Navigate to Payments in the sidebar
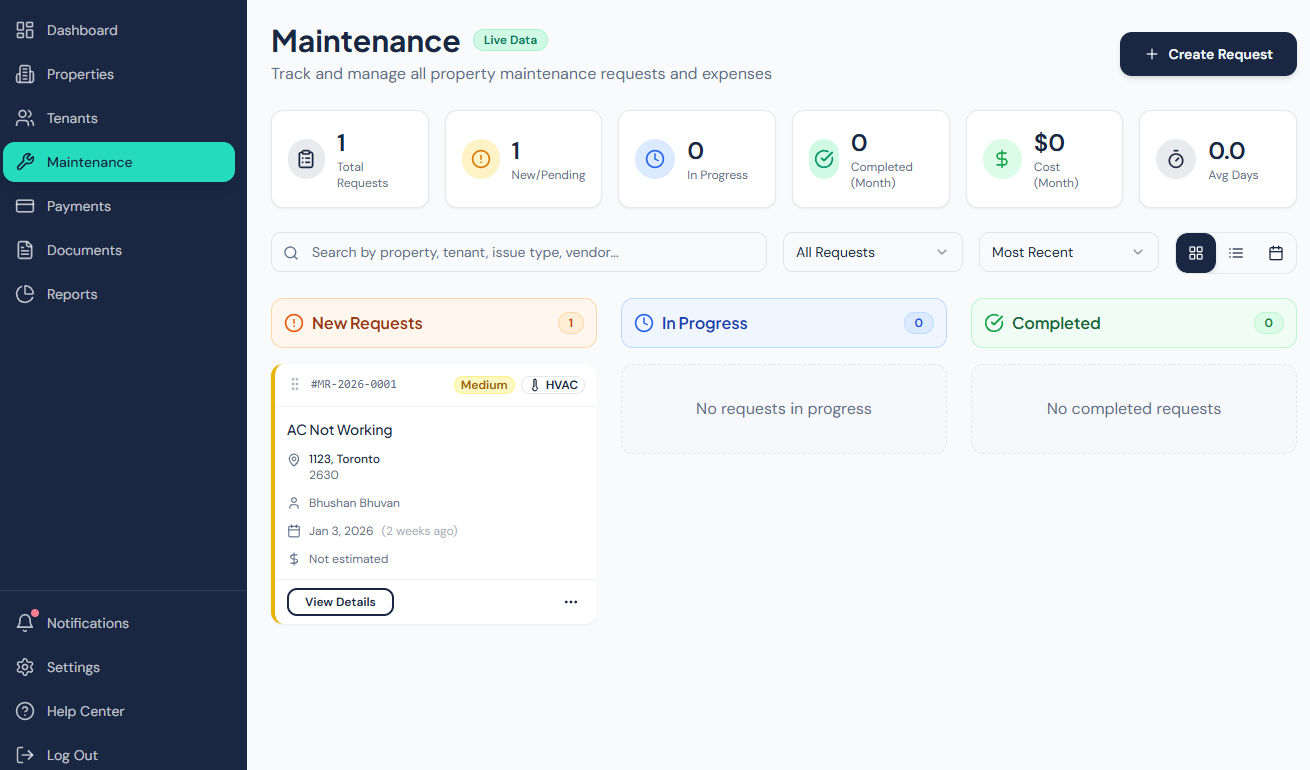This screenshot has height=770, width=1310. (76, 206)
